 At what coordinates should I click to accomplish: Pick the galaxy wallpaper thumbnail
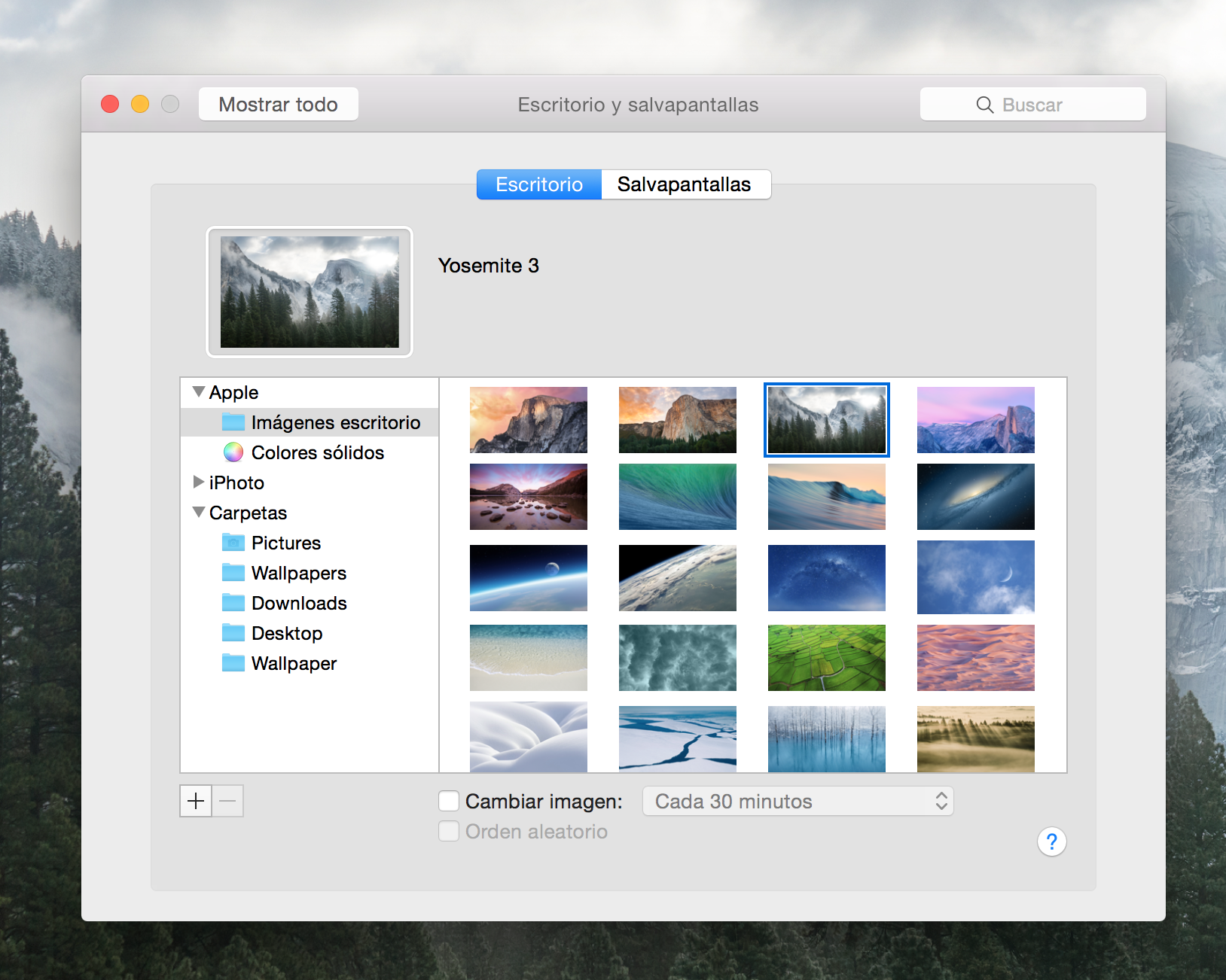pos(975,497)
